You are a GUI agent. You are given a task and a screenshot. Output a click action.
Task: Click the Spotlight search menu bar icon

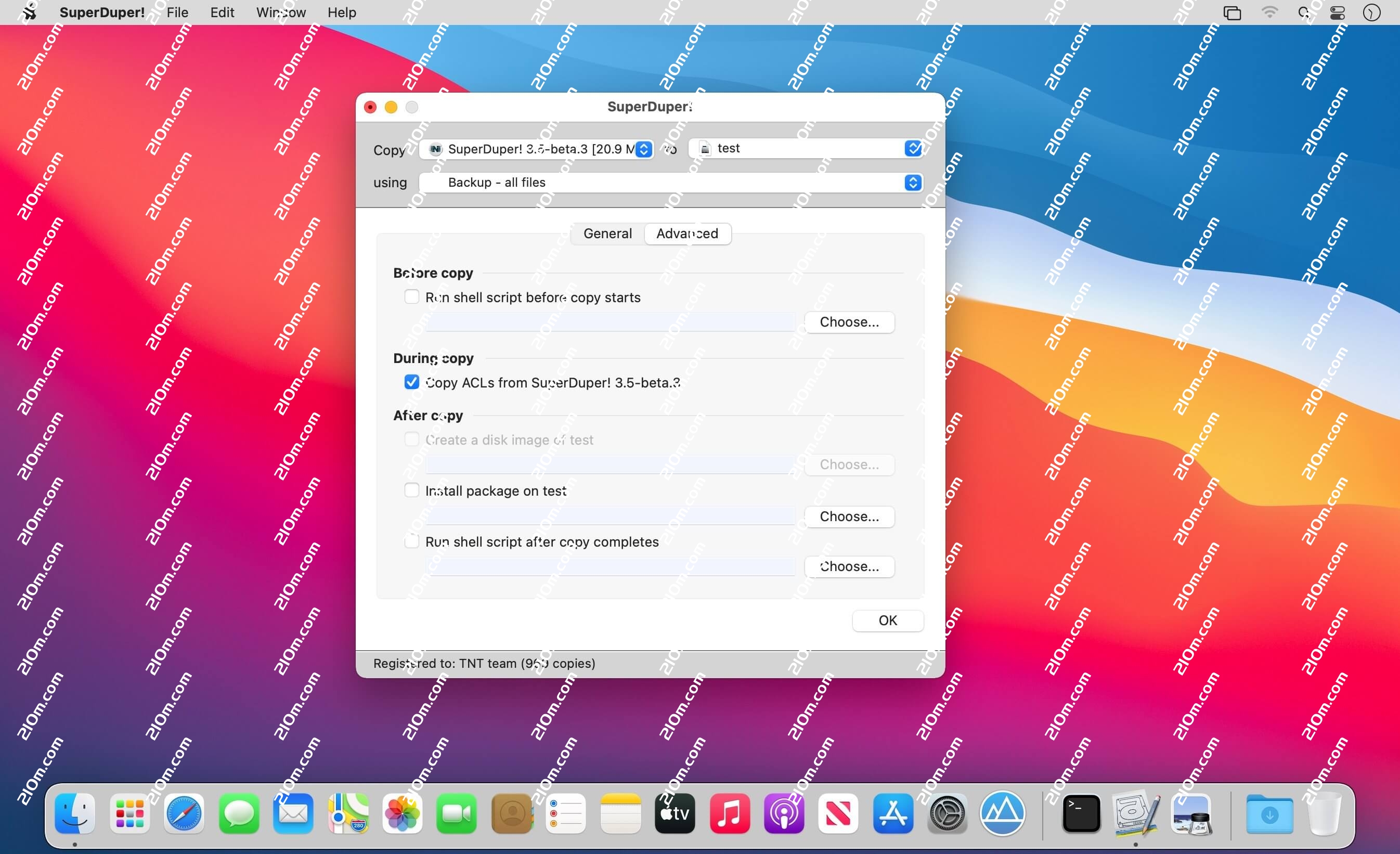pos(1304,12)
